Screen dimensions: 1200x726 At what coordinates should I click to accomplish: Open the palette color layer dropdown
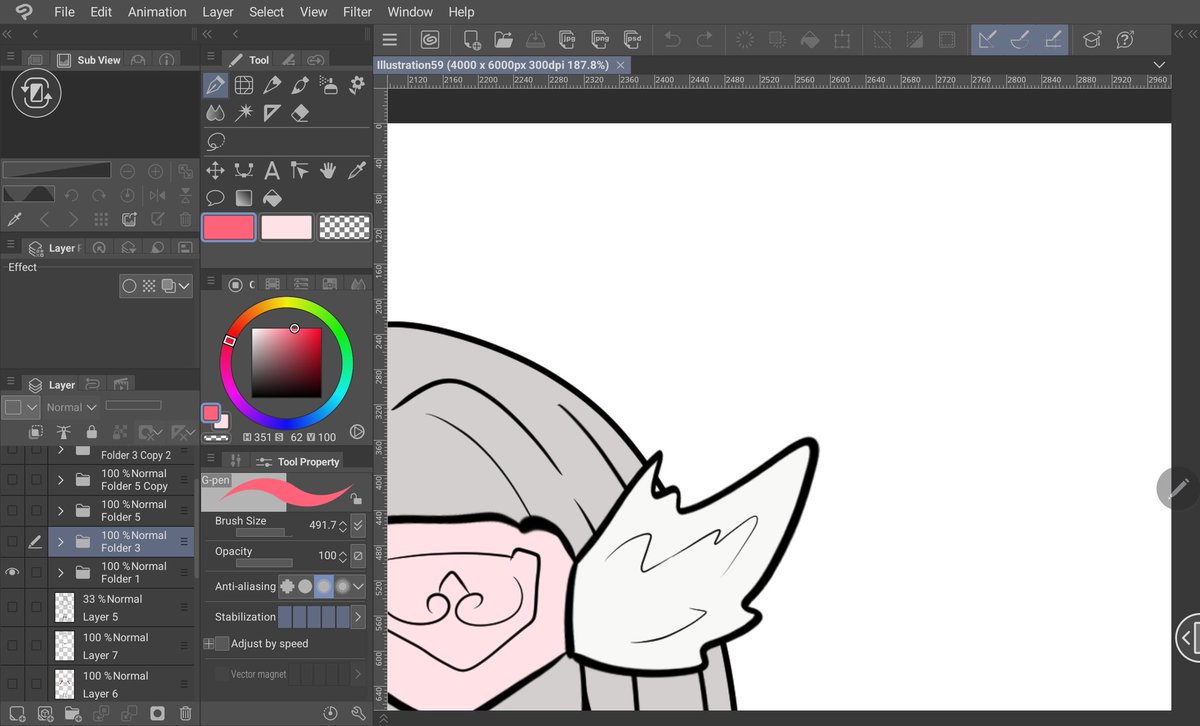(21, 407)
